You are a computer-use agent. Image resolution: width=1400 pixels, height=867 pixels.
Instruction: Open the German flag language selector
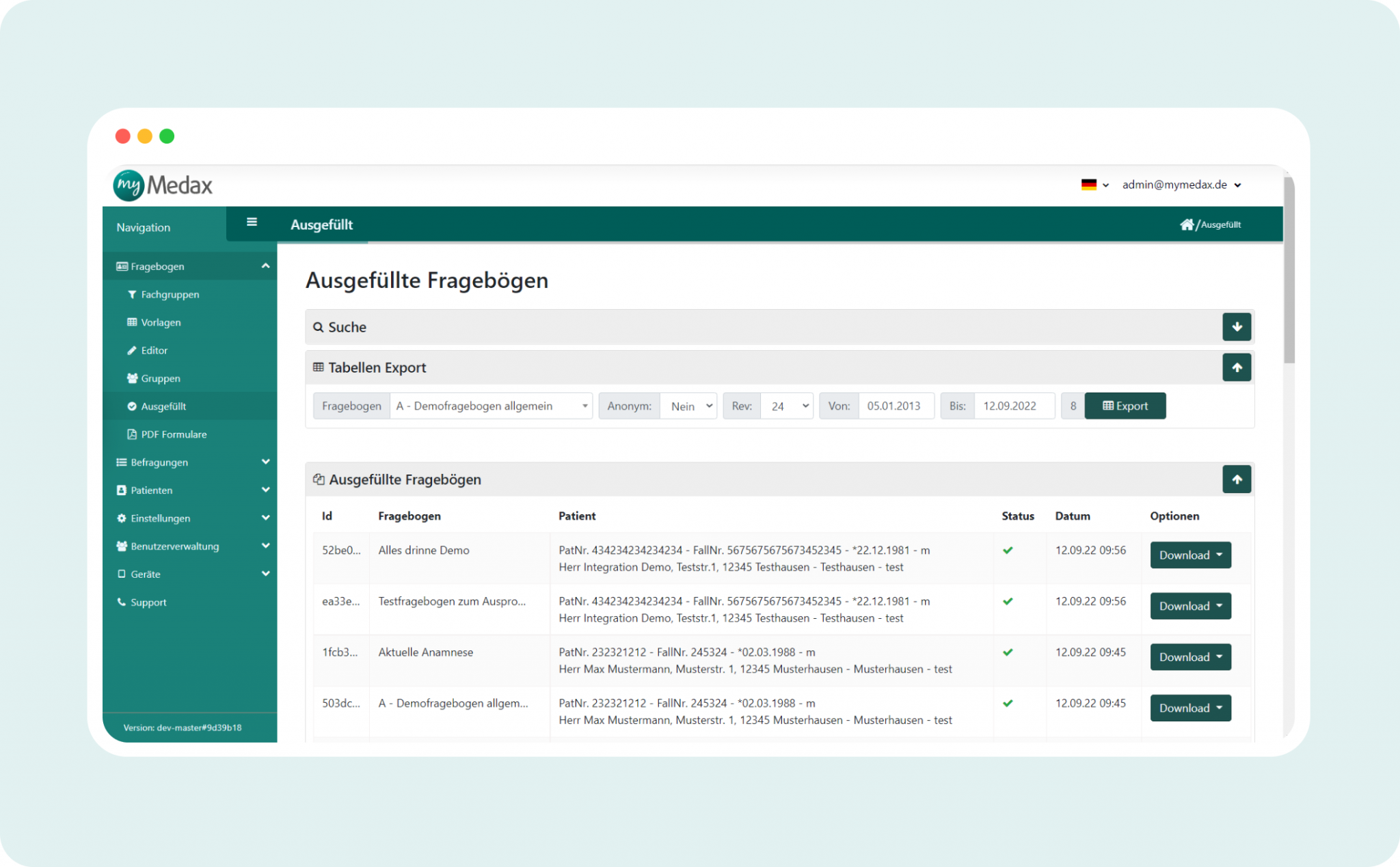click(1094, 185)
